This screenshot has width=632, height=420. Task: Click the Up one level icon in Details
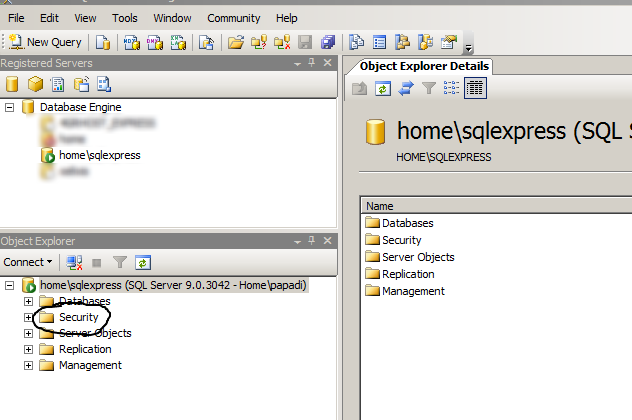[x=359, y=88]
